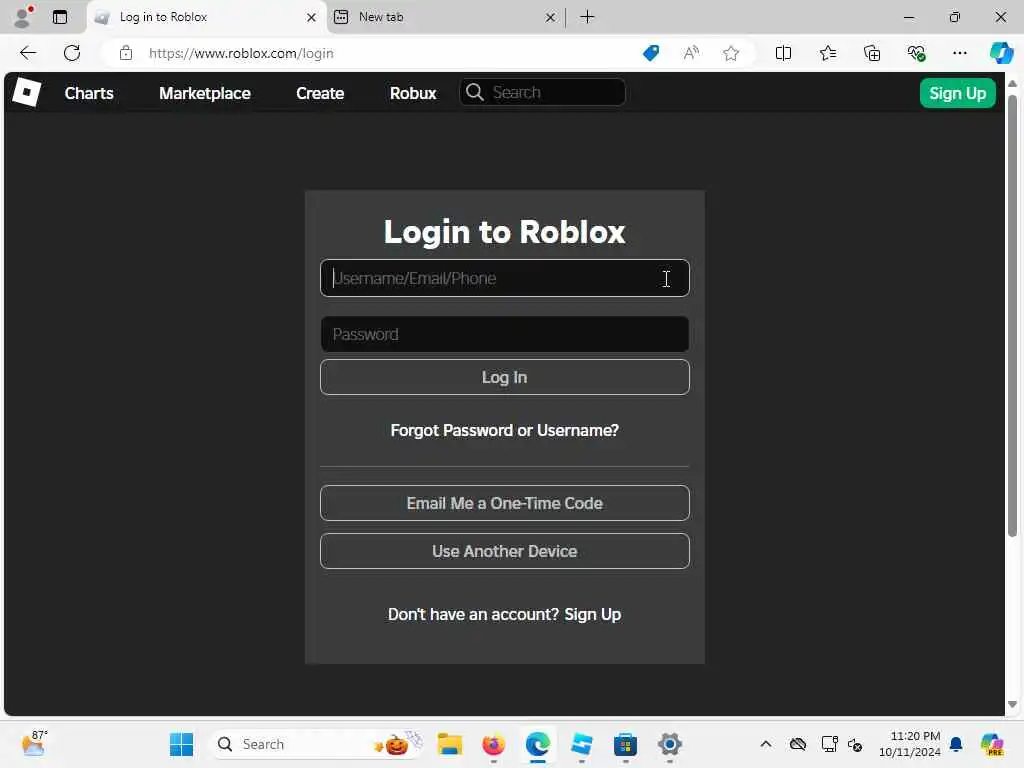Go back with the browser back arrow

click(x=28, y=53)
